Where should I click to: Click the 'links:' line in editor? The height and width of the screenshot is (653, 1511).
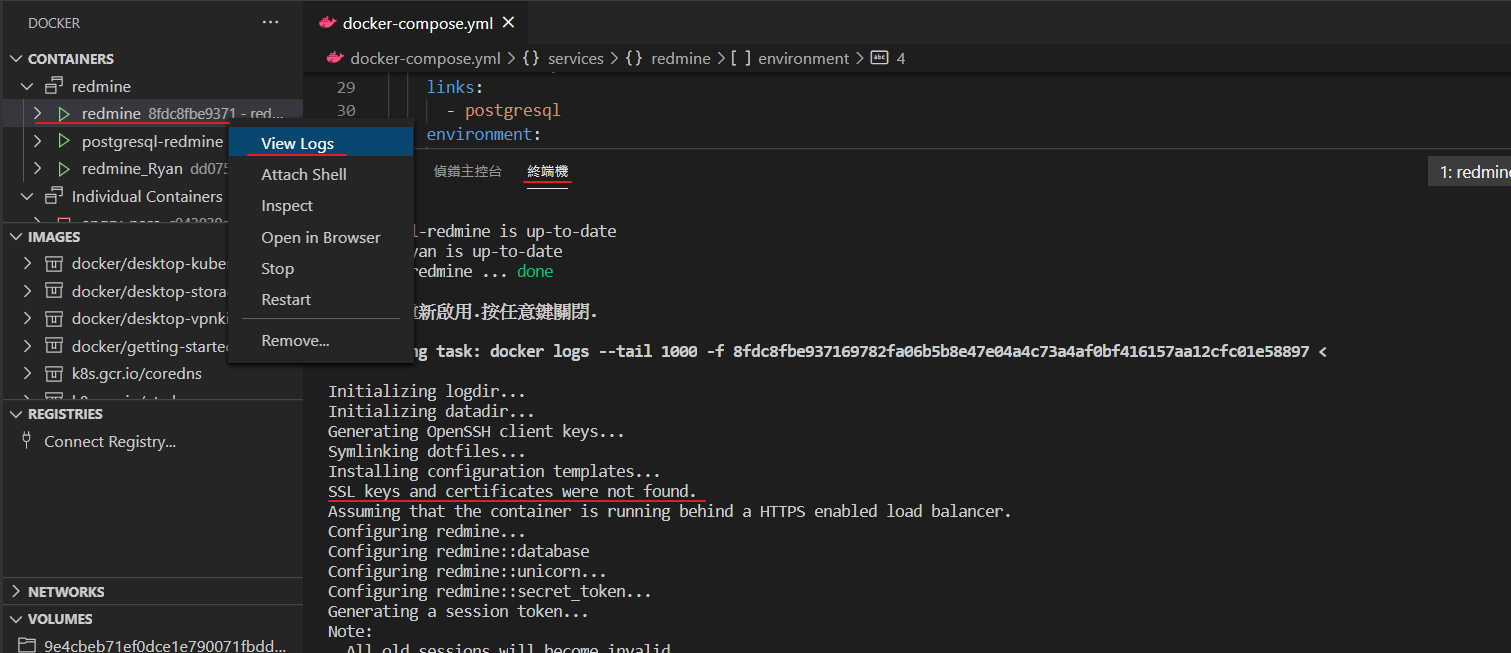click(455, 87)
